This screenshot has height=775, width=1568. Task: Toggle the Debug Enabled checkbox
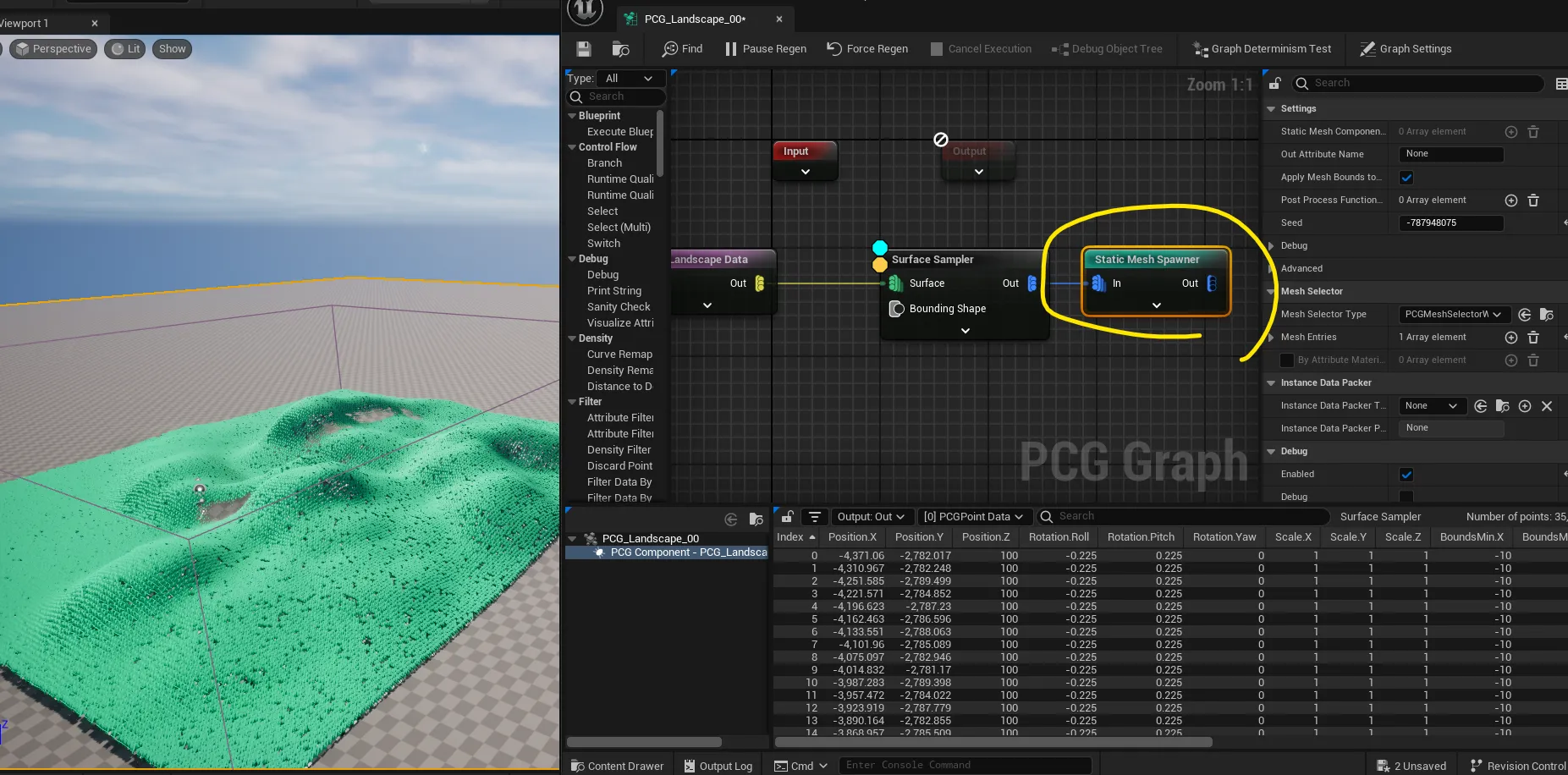[1406, 475]
